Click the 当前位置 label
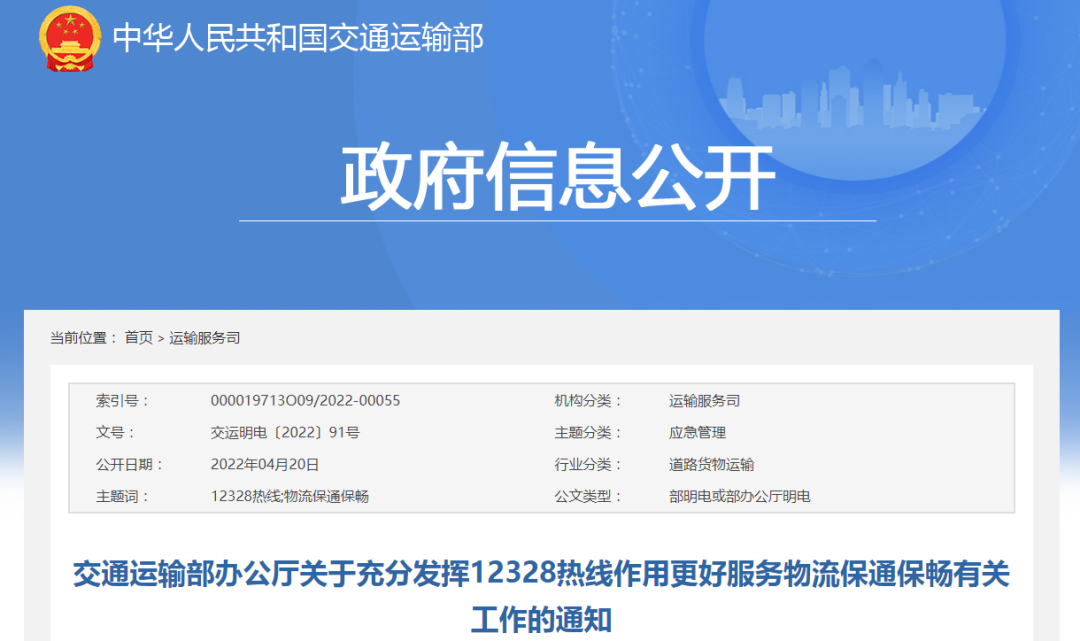1080x641 pixels. point(83,337)
